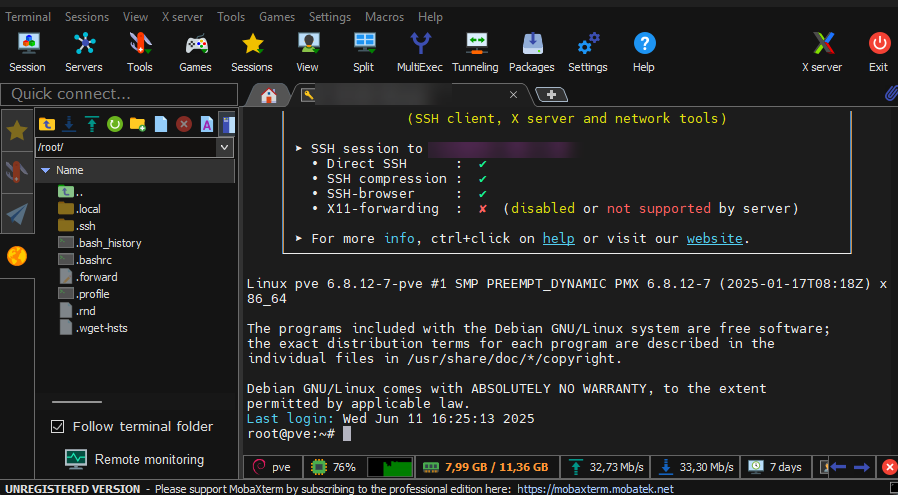Follow the 'help' link in terminal
Viewport: 898px width, 495px height.
[558, 238]
